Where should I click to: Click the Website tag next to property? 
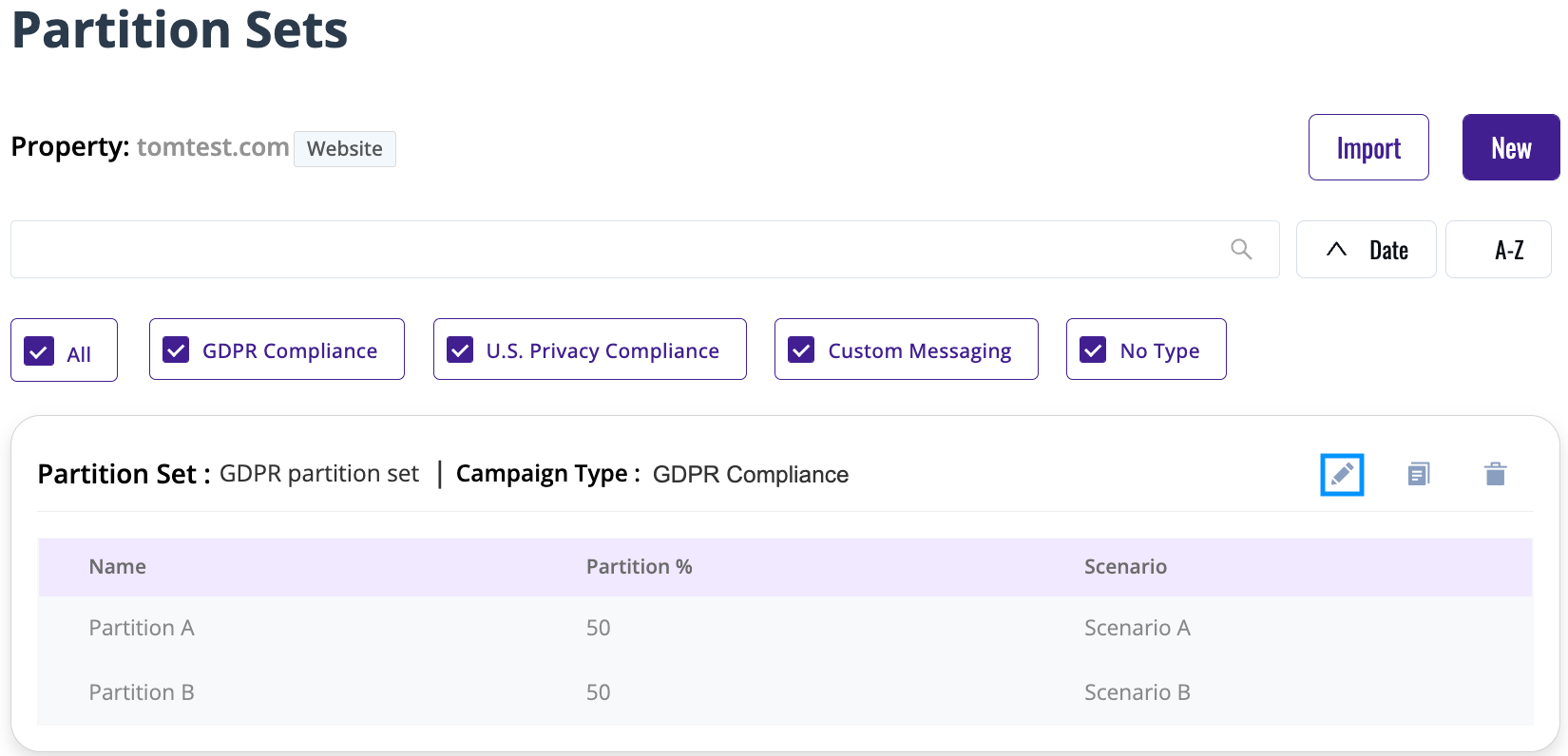(345, 148)
